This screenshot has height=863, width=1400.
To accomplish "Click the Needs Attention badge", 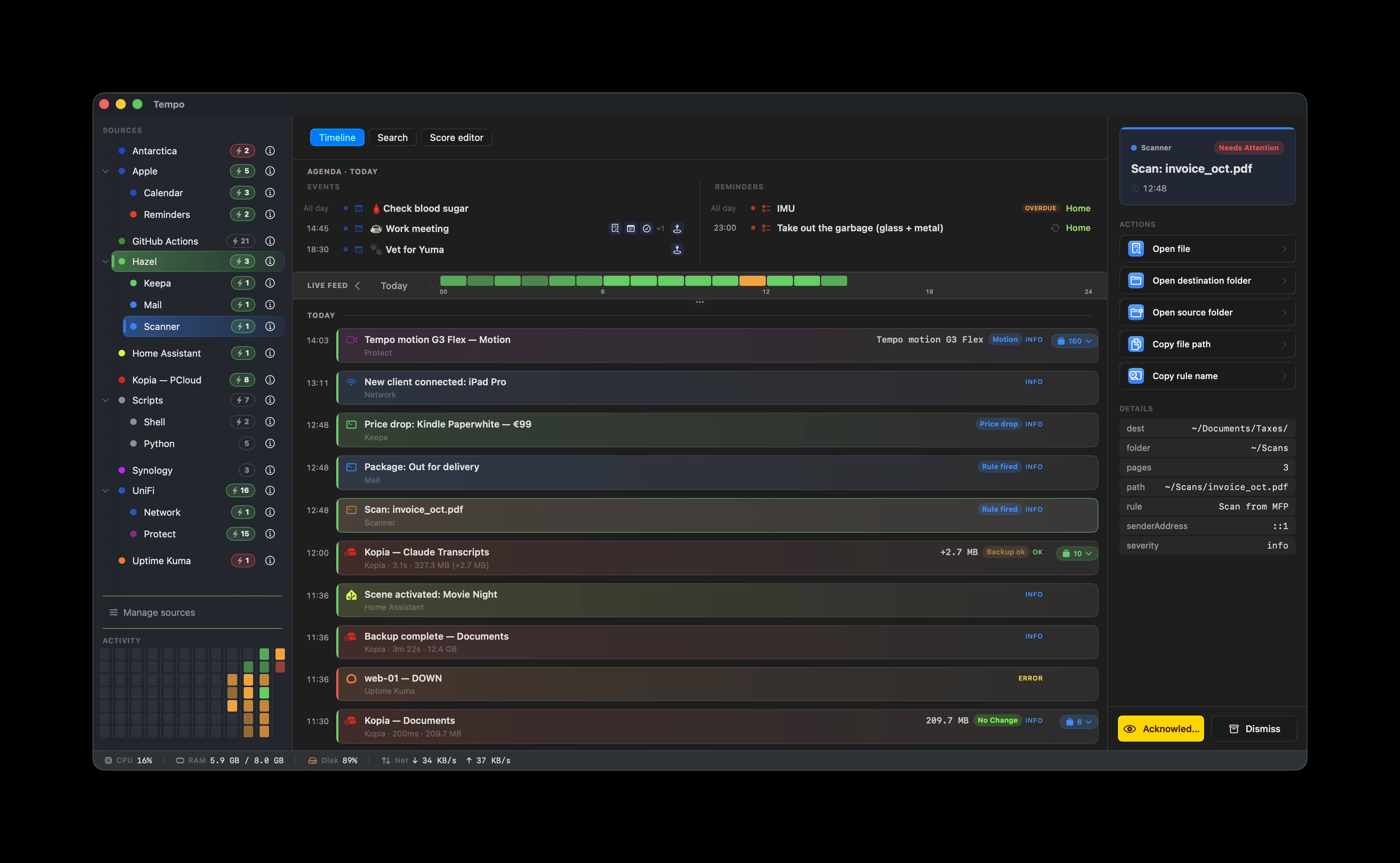I will [1248, 148].
